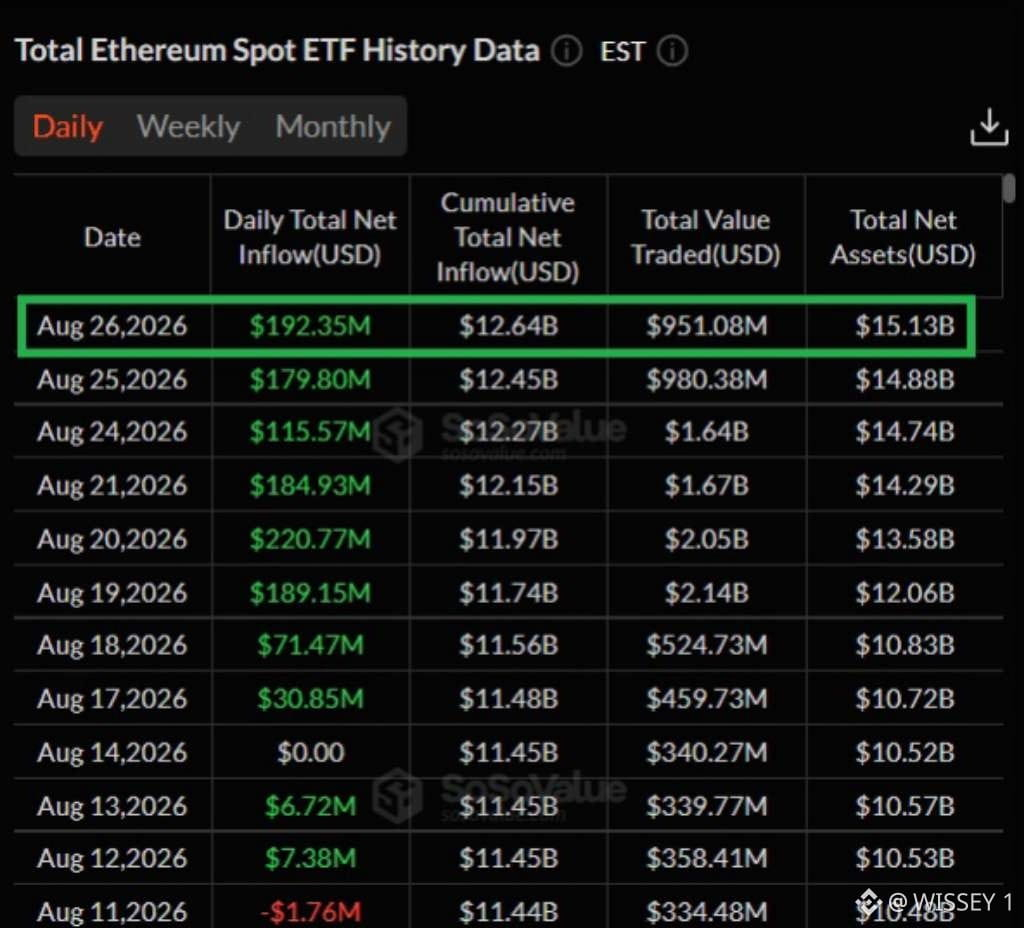Click the $2.14B value traded cell
Screen dimensions: 1024x928
pos(707,593)
